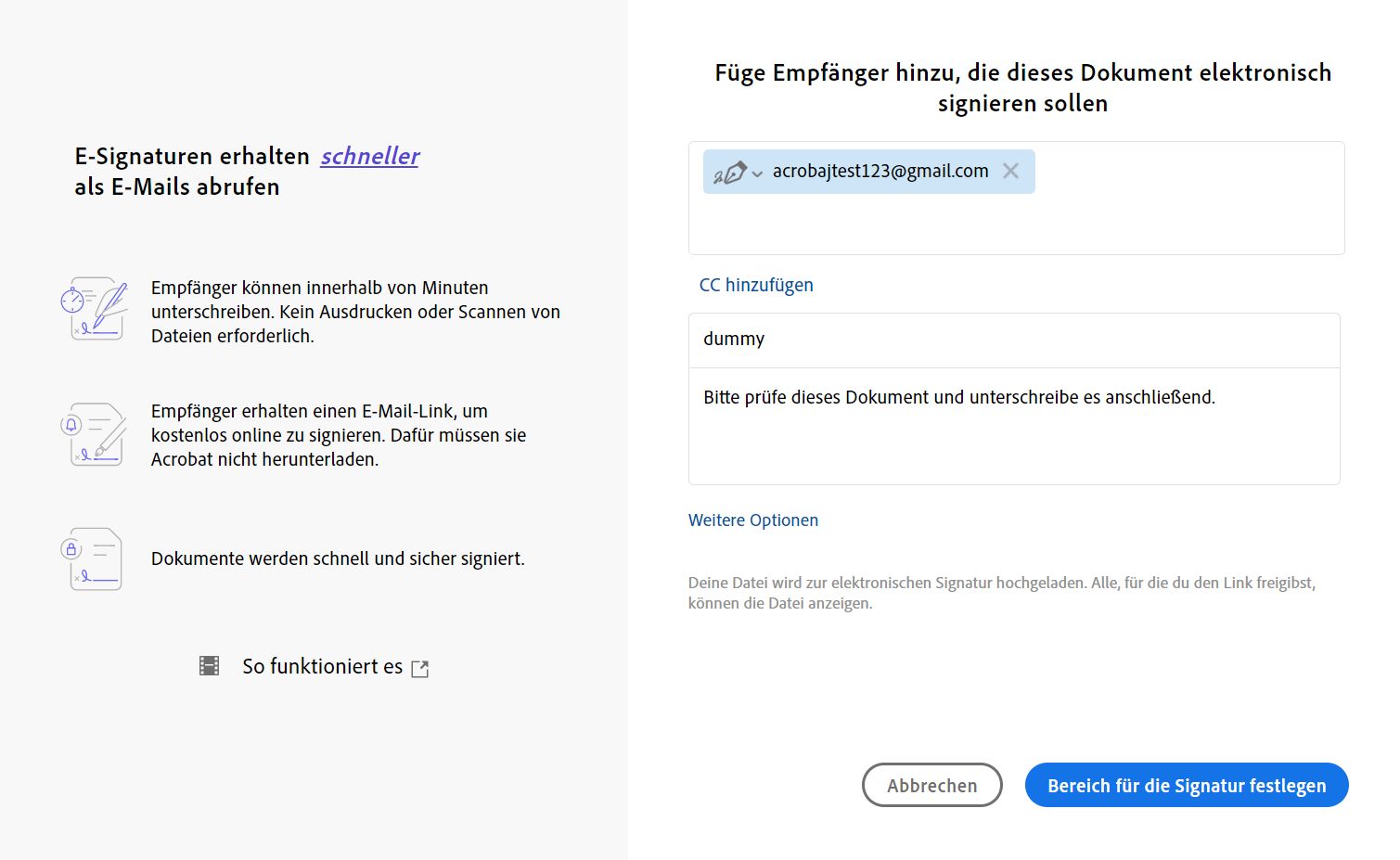Click the external link arrow icon

pos(420,669)
